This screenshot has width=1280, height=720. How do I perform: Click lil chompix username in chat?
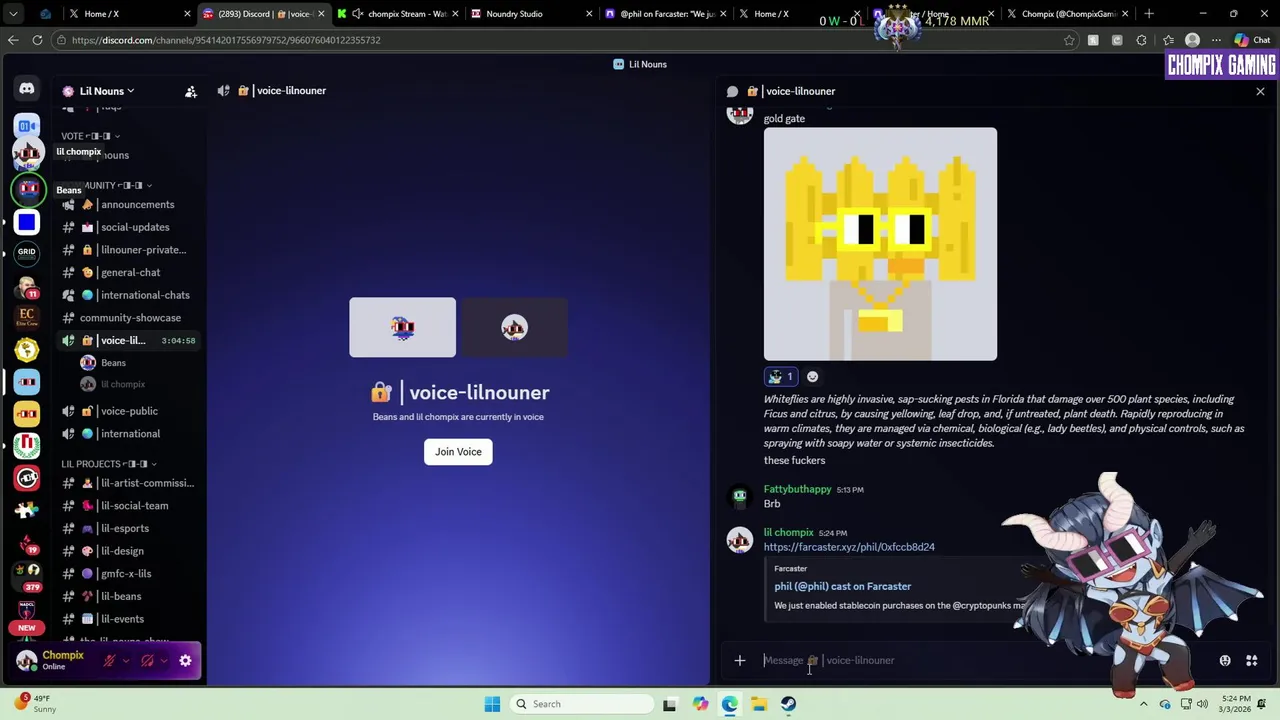pos(788,533)
